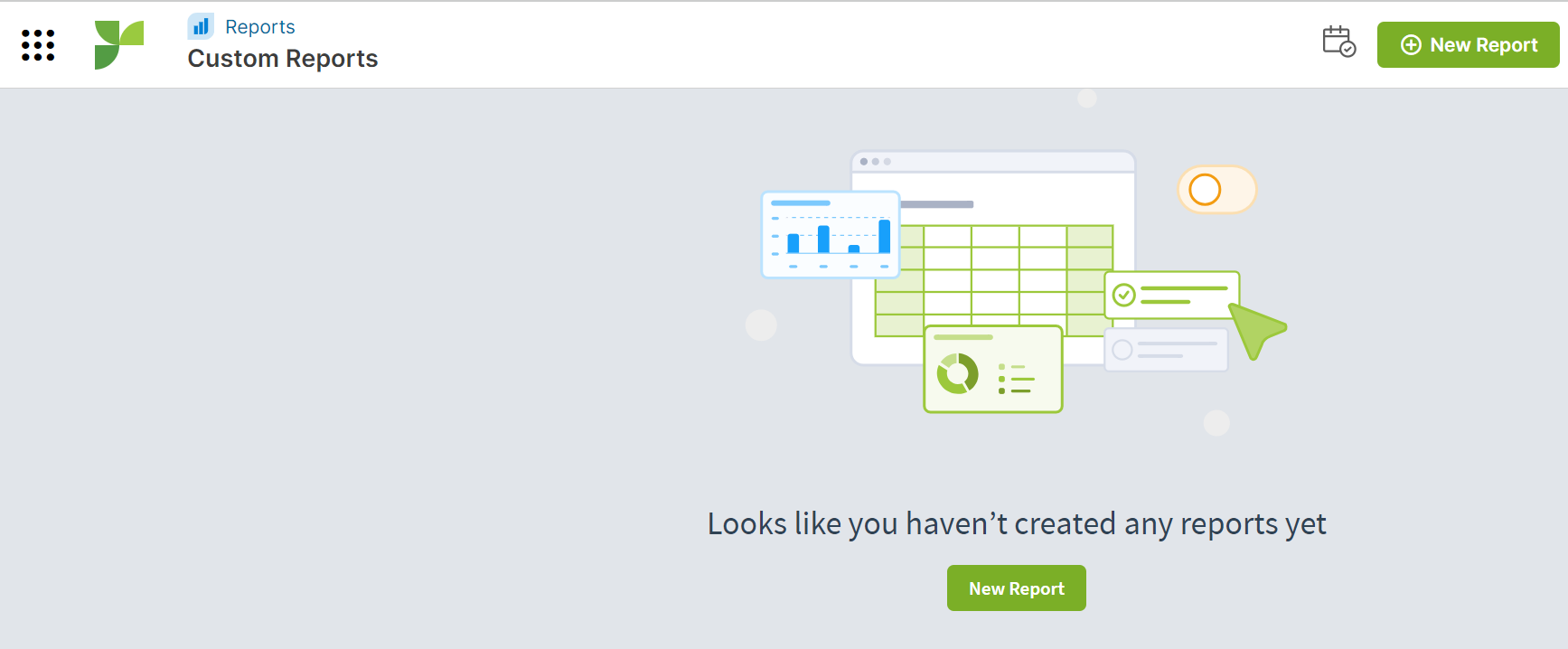Select the green donut chart card

992,369
